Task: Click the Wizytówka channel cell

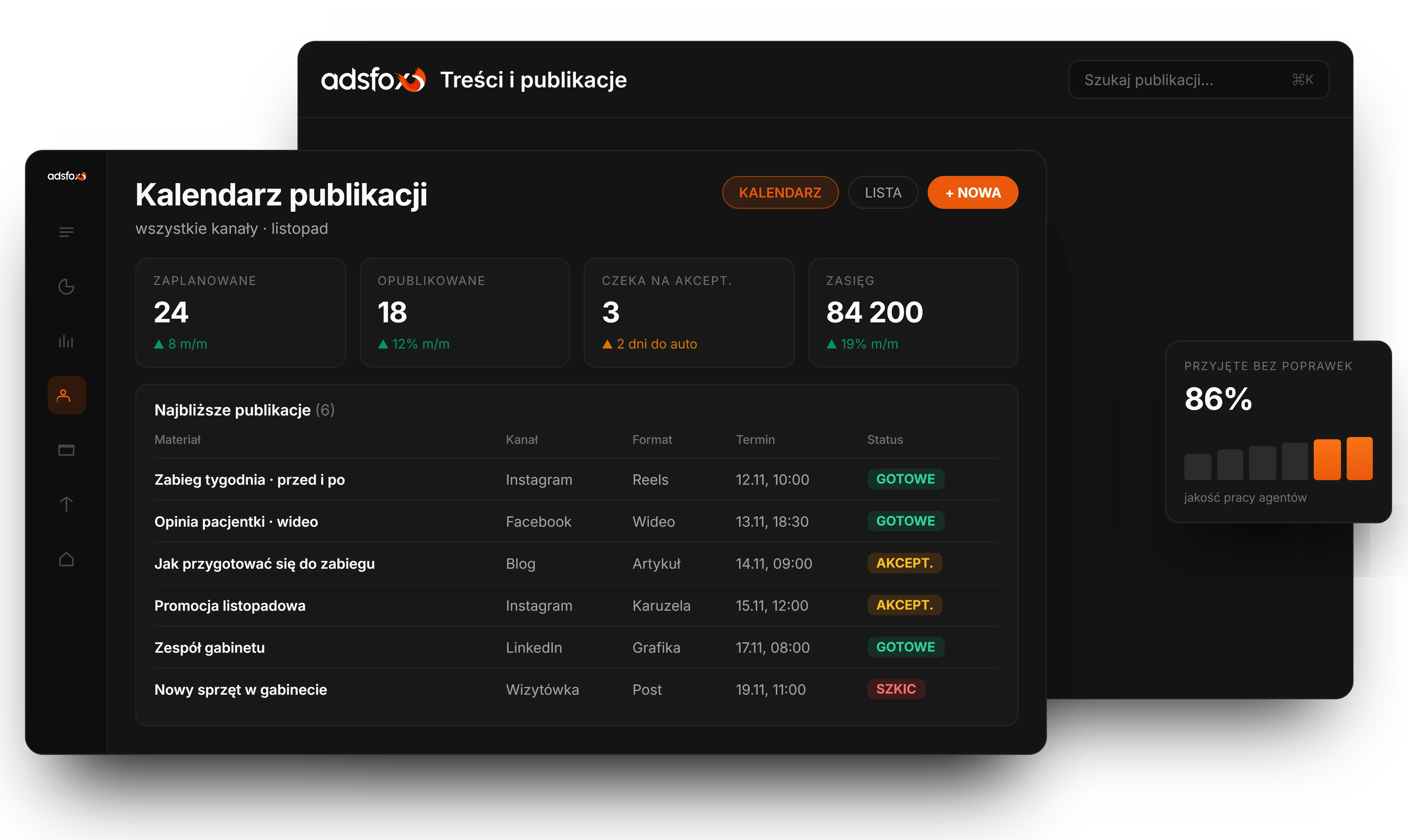Action: (x=542, y=689)
